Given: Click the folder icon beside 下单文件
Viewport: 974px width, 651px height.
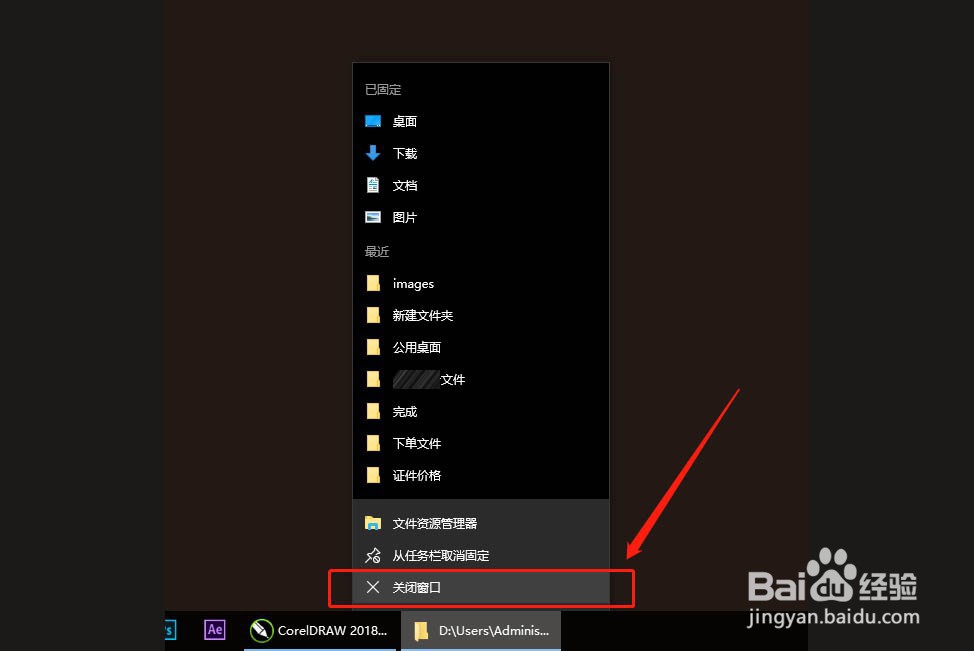Looking at the screenshot, I should coord(373,443).
